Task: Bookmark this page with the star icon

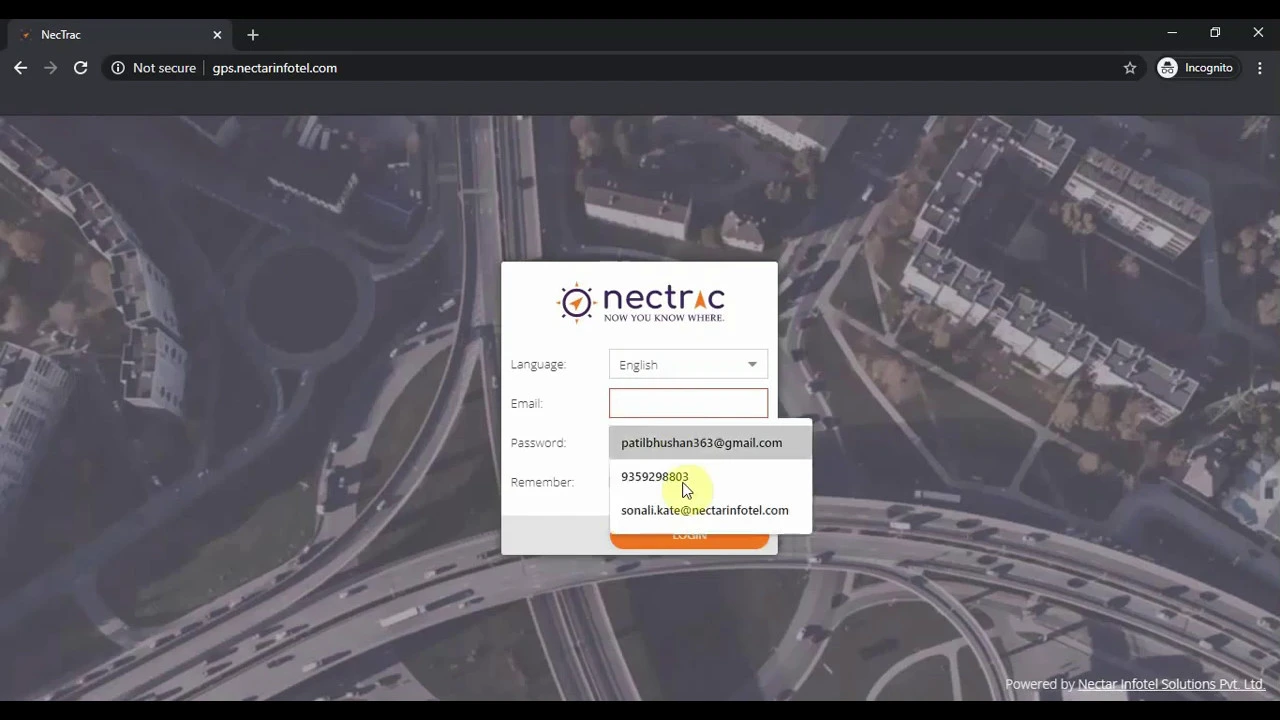Action: point(1130,68)
